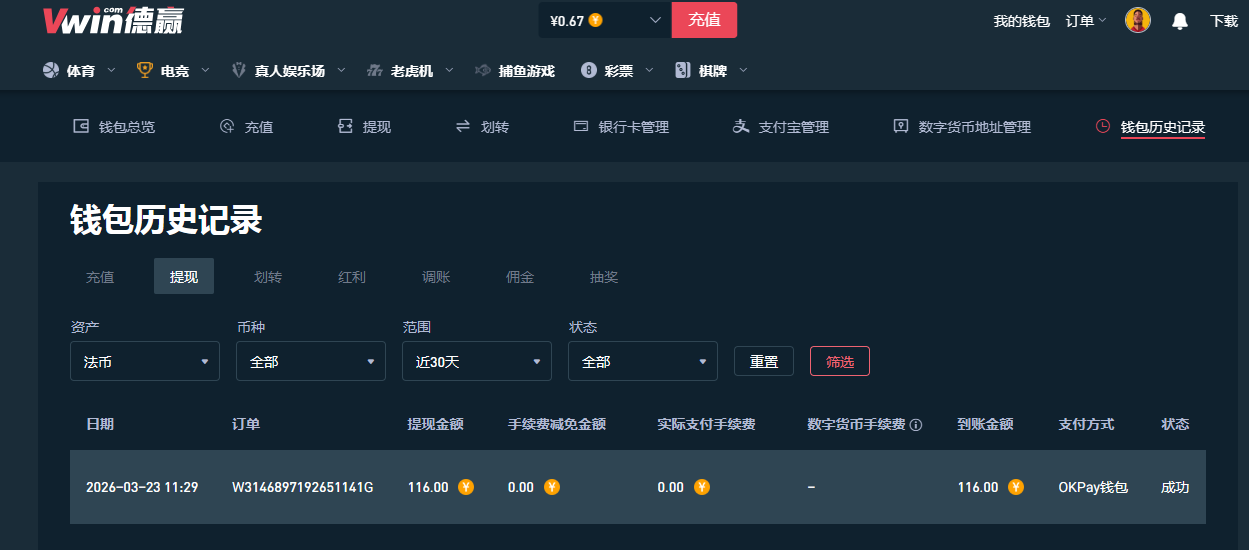This screenshot has width=1249, height=550.
Task: Open 数字货币地址管理 in wallet navigation
Action: [962, 127]
